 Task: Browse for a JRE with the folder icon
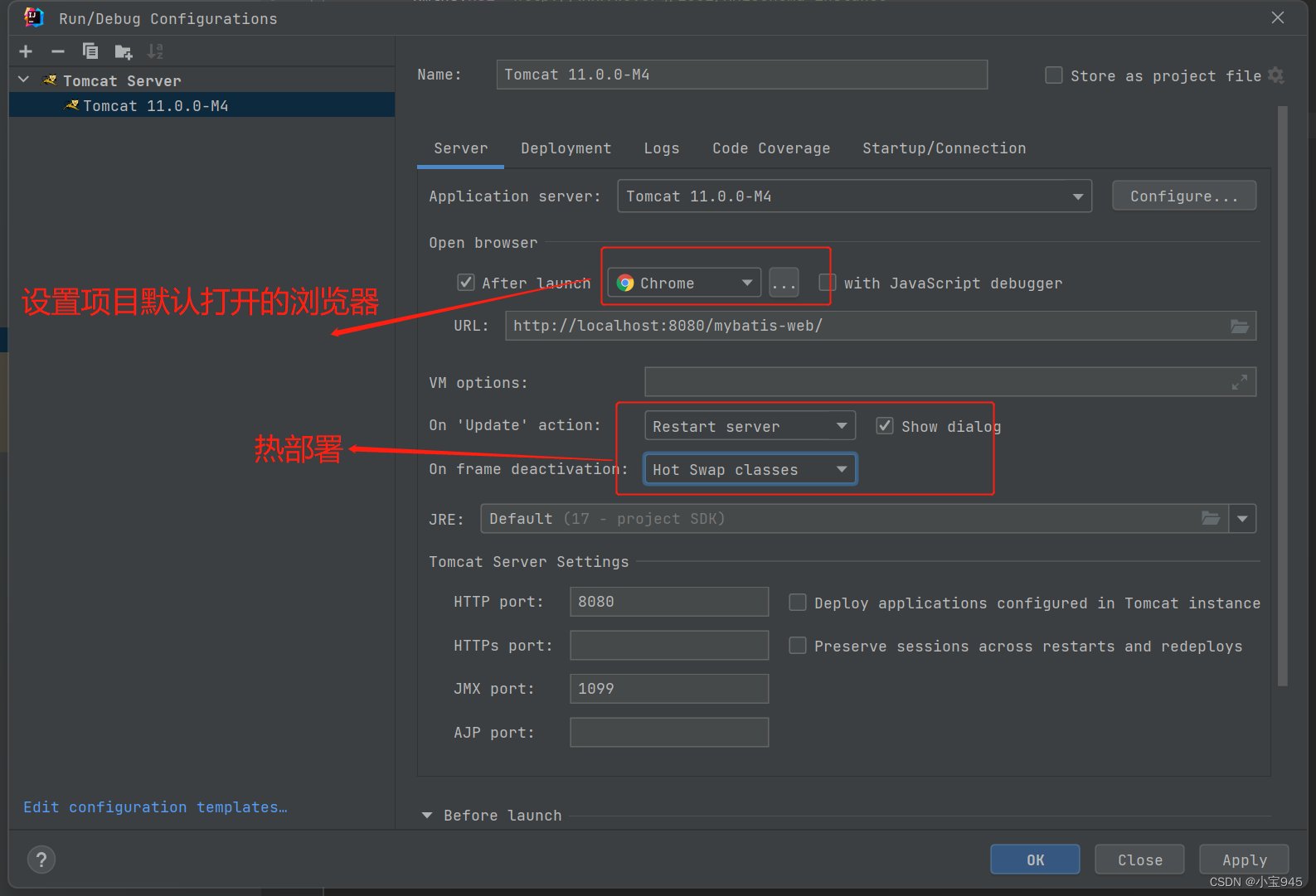point(1212,519)
